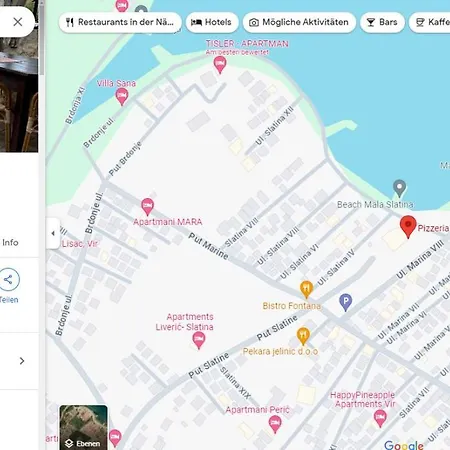Switch to satellite view via Ebenen thumbnail

coord(83,427)
